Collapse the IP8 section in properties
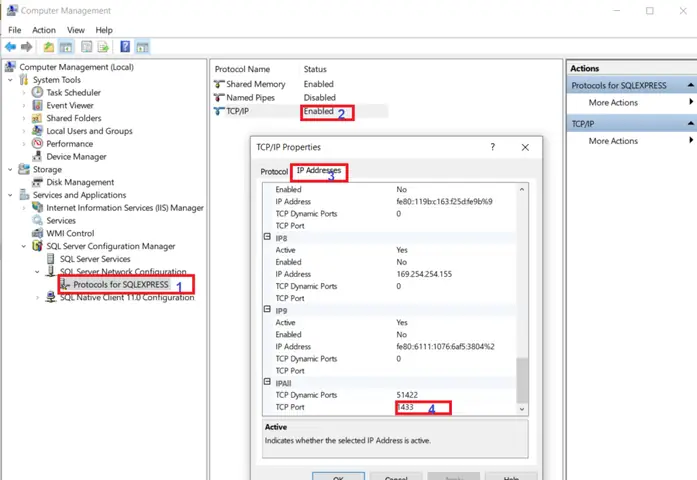 click(267, 236)
